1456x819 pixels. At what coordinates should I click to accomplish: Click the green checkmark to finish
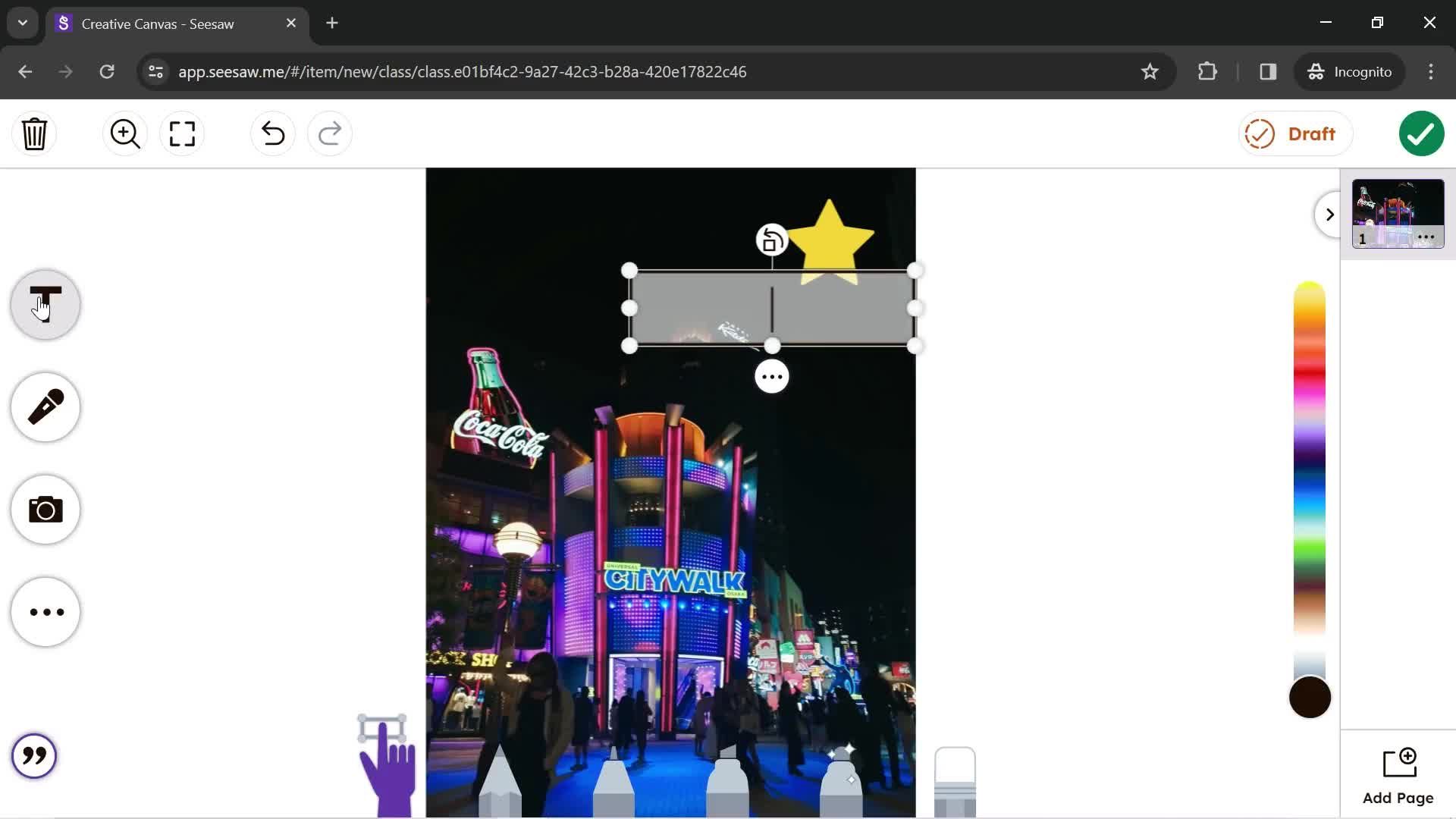(1421, 134)
